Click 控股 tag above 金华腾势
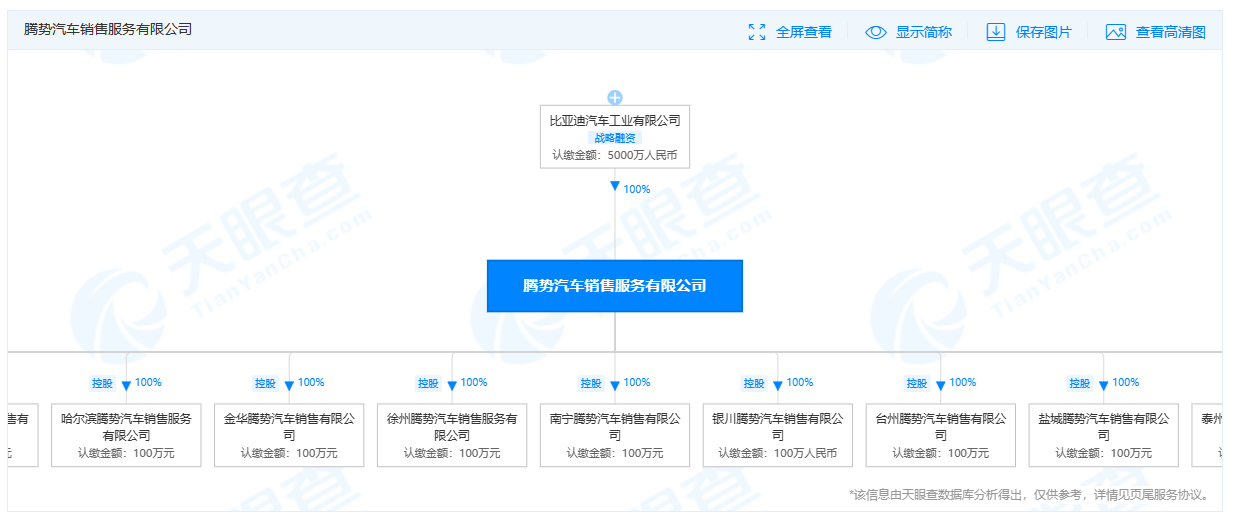1235x522 pixels. pyautogui.click(x=265, y=383)
